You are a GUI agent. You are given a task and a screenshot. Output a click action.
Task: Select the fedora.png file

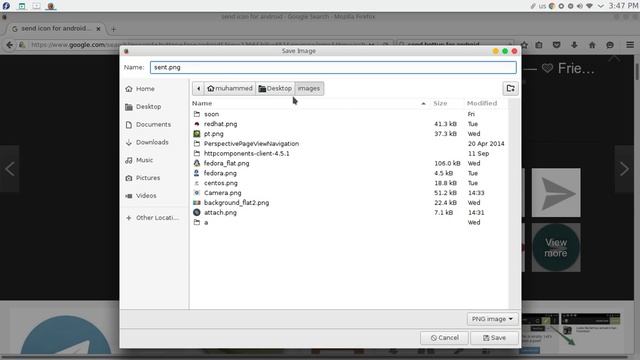pos(350,173)
